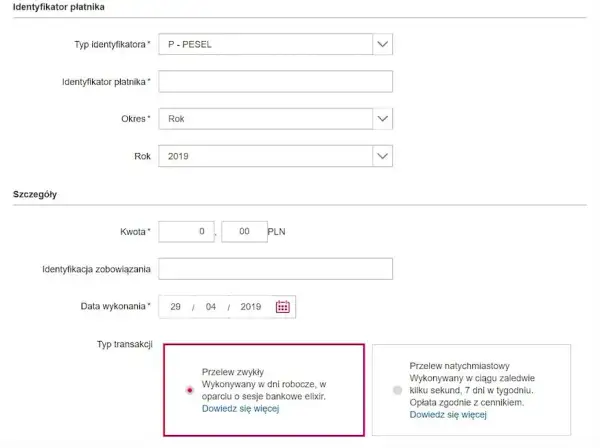Focus the Identyfikator płatnika input field
This screenshot has height=448, width=600.
(276, 81)
